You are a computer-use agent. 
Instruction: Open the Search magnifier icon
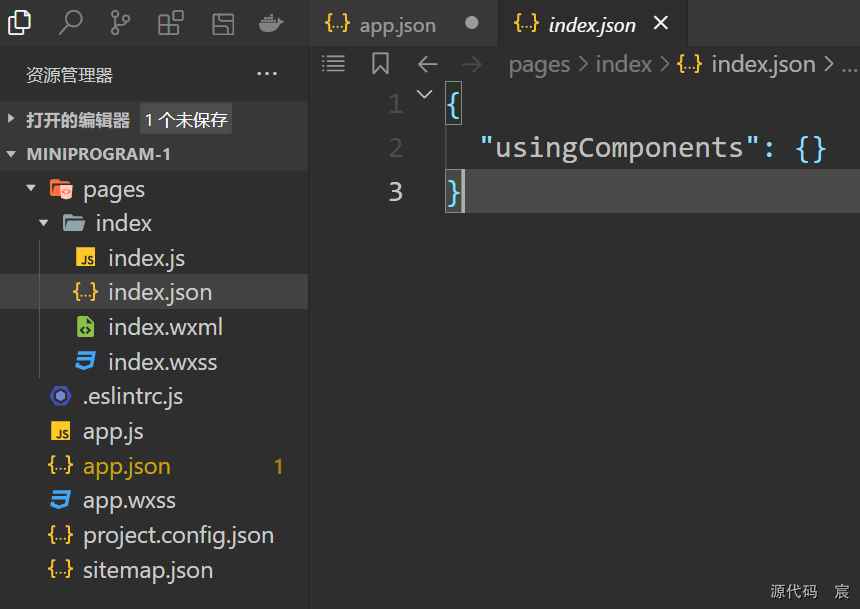[70, 23]
